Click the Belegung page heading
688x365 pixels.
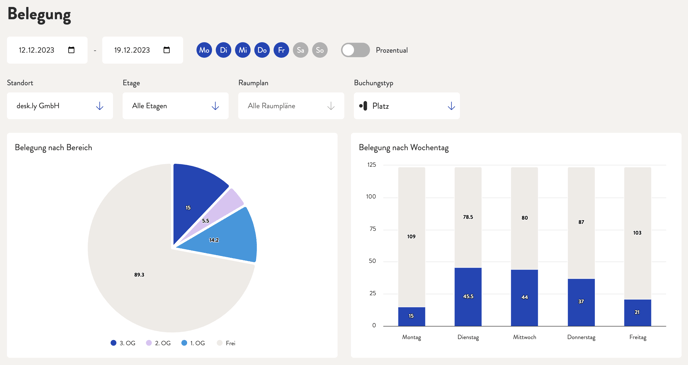pyautogui.click(x=39, y=14)
